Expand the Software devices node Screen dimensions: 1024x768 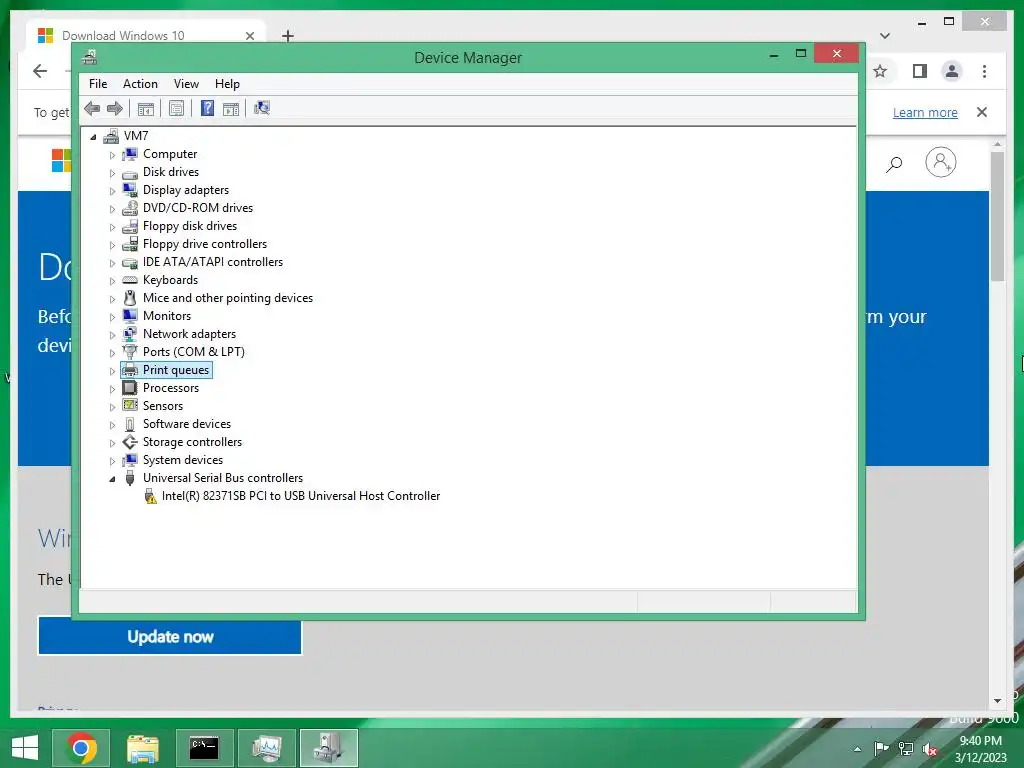[112, 425]
